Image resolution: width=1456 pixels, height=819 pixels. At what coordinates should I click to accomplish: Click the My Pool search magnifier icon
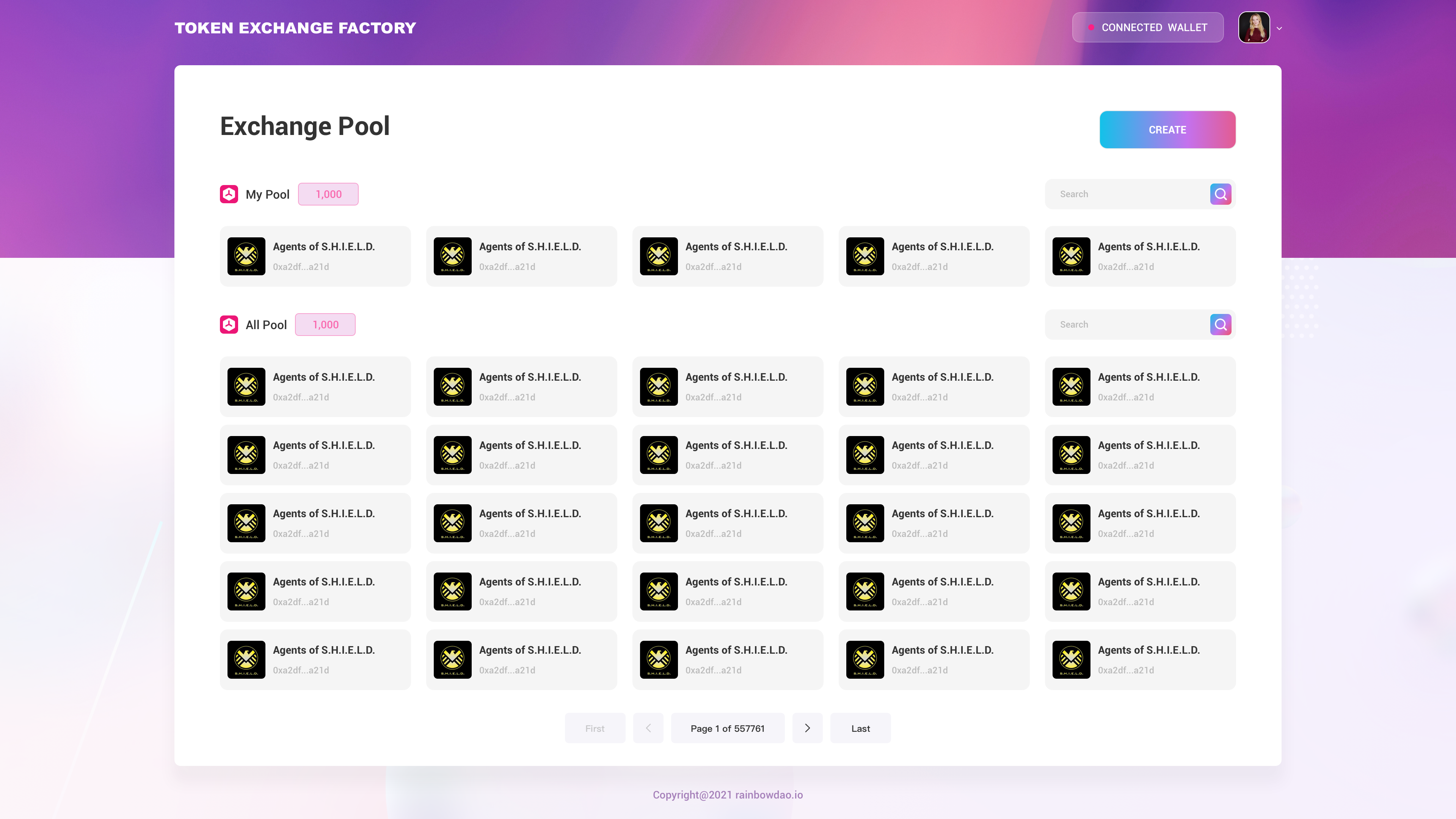click(x=1220, y=194)
